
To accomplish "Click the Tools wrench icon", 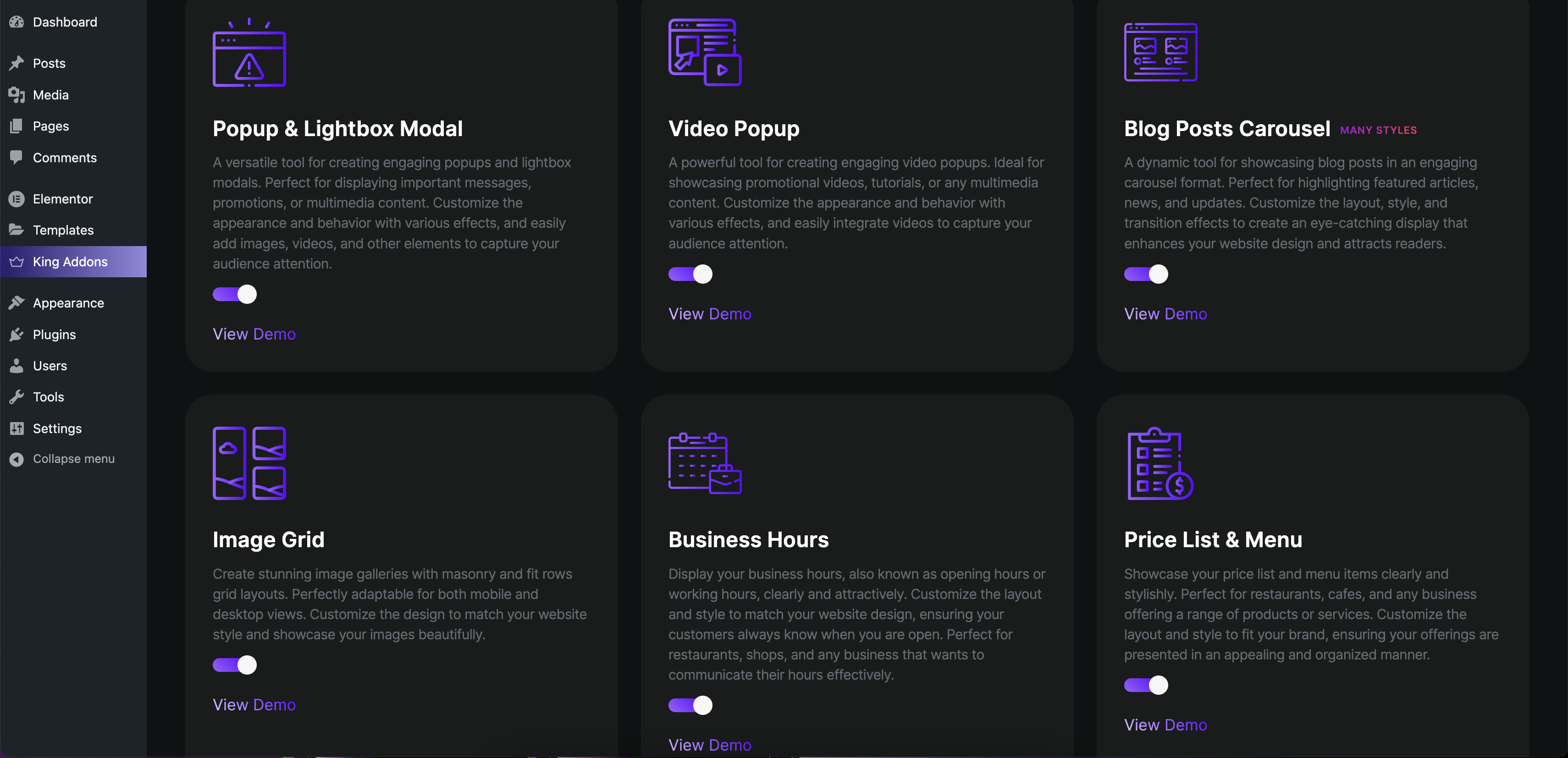I will pyautogui.click(x=17, y=396).
